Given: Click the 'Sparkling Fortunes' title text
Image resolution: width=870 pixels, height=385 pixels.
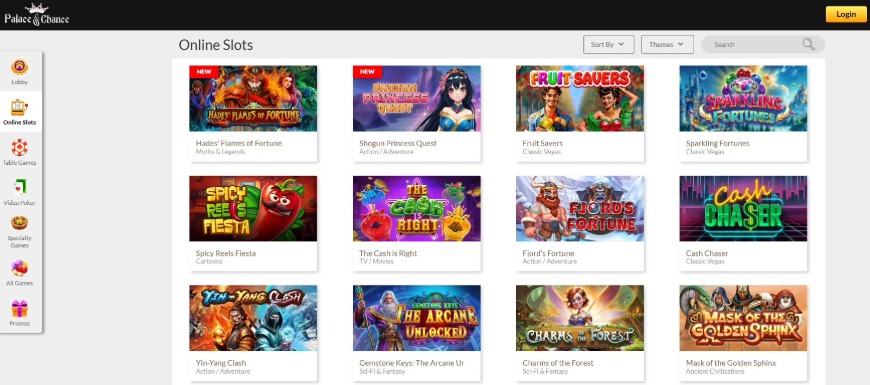Looking at the screenshot, I should [x=717, y=143].
